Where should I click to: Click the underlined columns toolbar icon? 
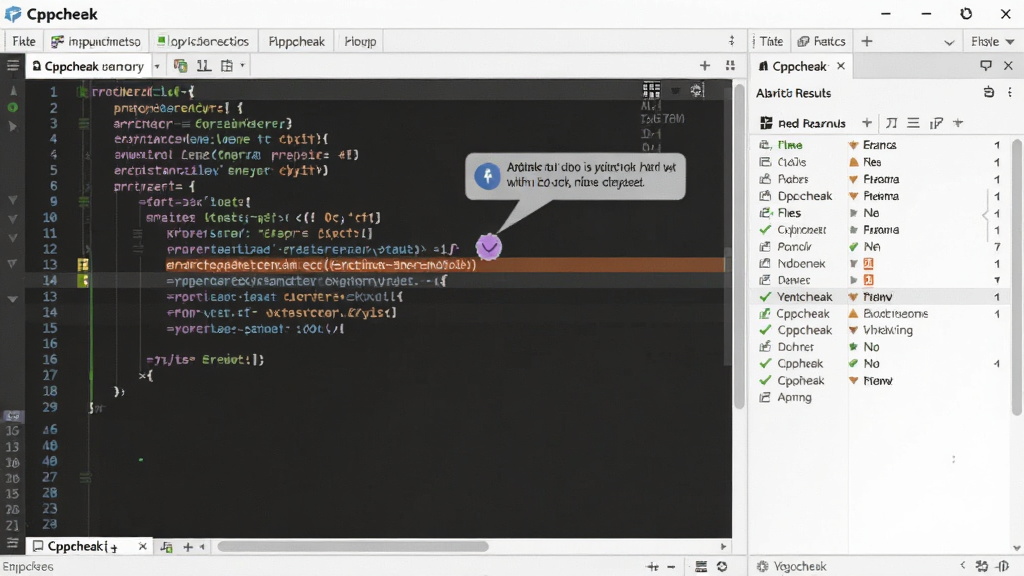pos(204,65)
